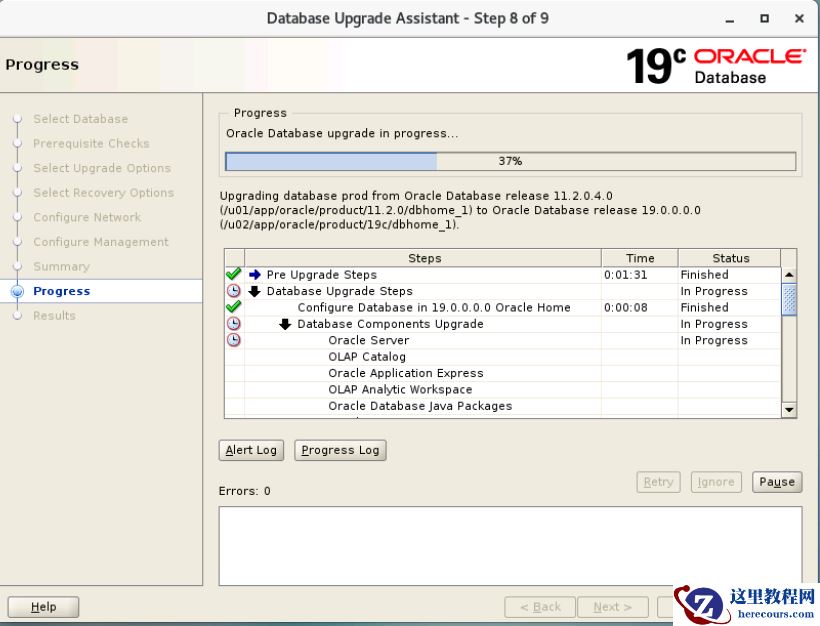Select the Configure Management wizard step
The height and width of the screenshot is (626, 820).
pos(101,242)
